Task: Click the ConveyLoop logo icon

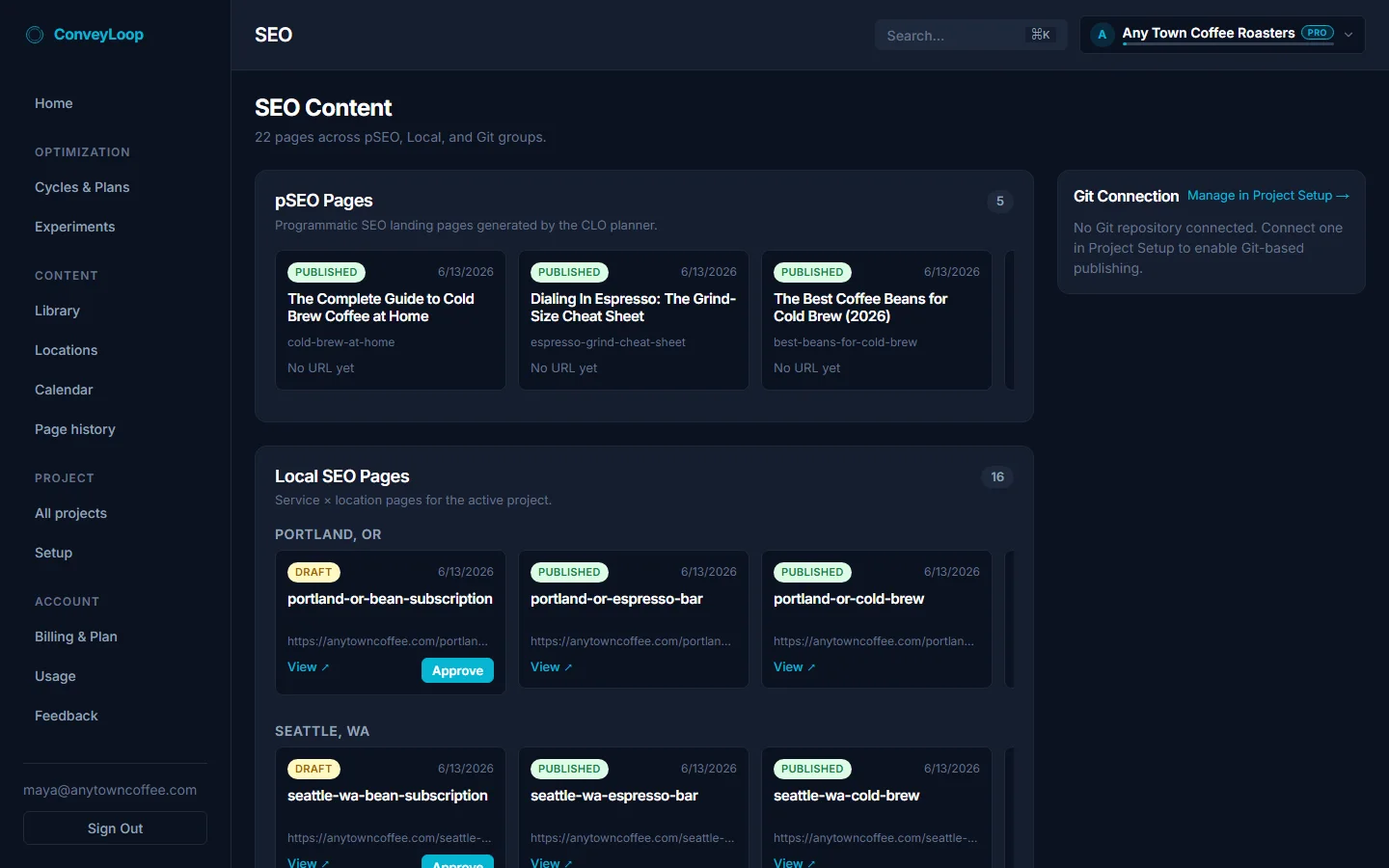Action: (35, 35)
